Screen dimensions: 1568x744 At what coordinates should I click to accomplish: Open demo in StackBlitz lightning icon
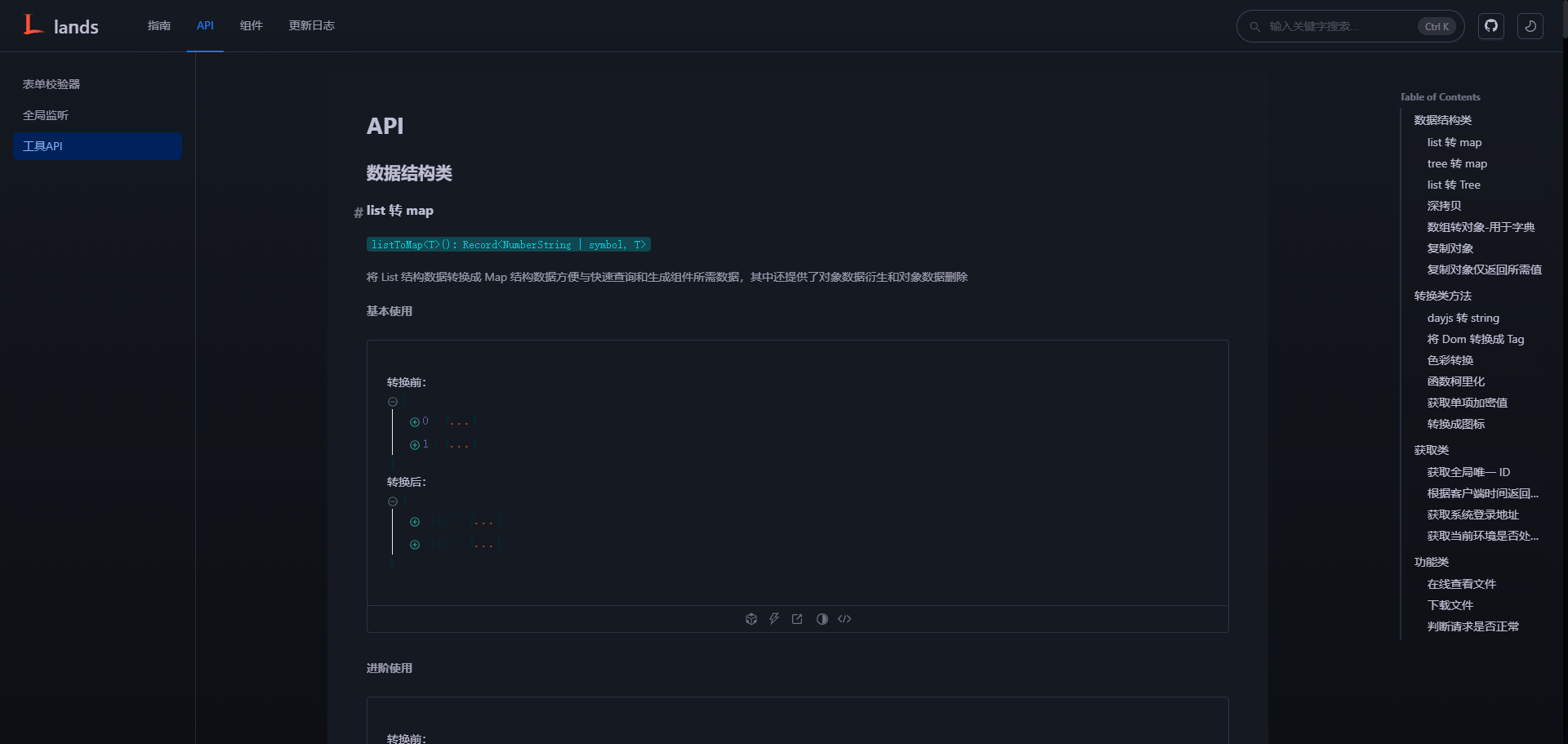(774, 619)
